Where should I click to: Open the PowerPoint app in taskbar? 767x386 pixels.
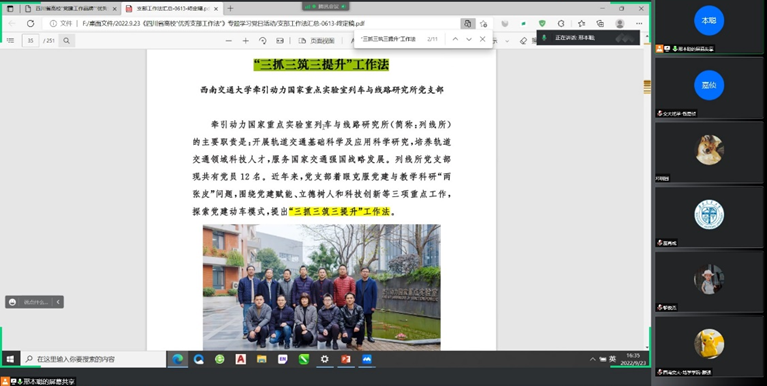(346, 359)
